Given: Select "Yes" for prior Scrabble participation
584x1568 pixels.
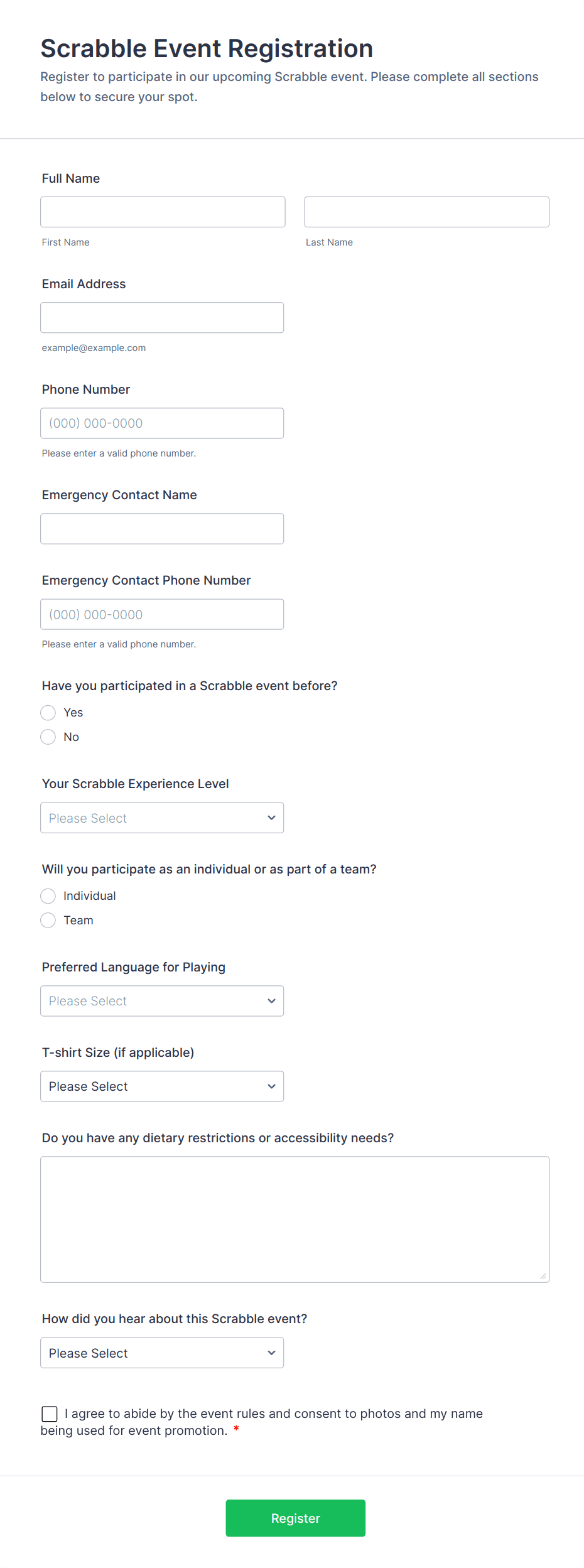Looking at the screenshot, I should (x=48, y=712).
